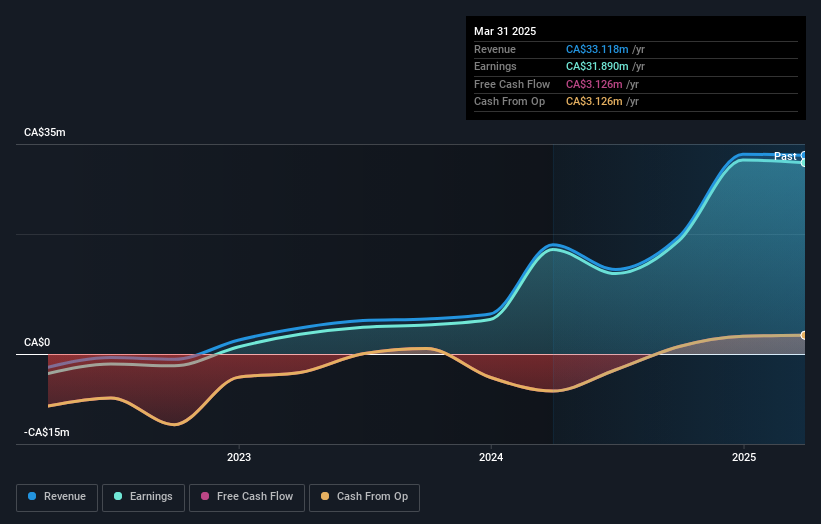Click the CA$31.890m earnings value
Viewport: 821px width, 524px height.
[x=597, y=66]
